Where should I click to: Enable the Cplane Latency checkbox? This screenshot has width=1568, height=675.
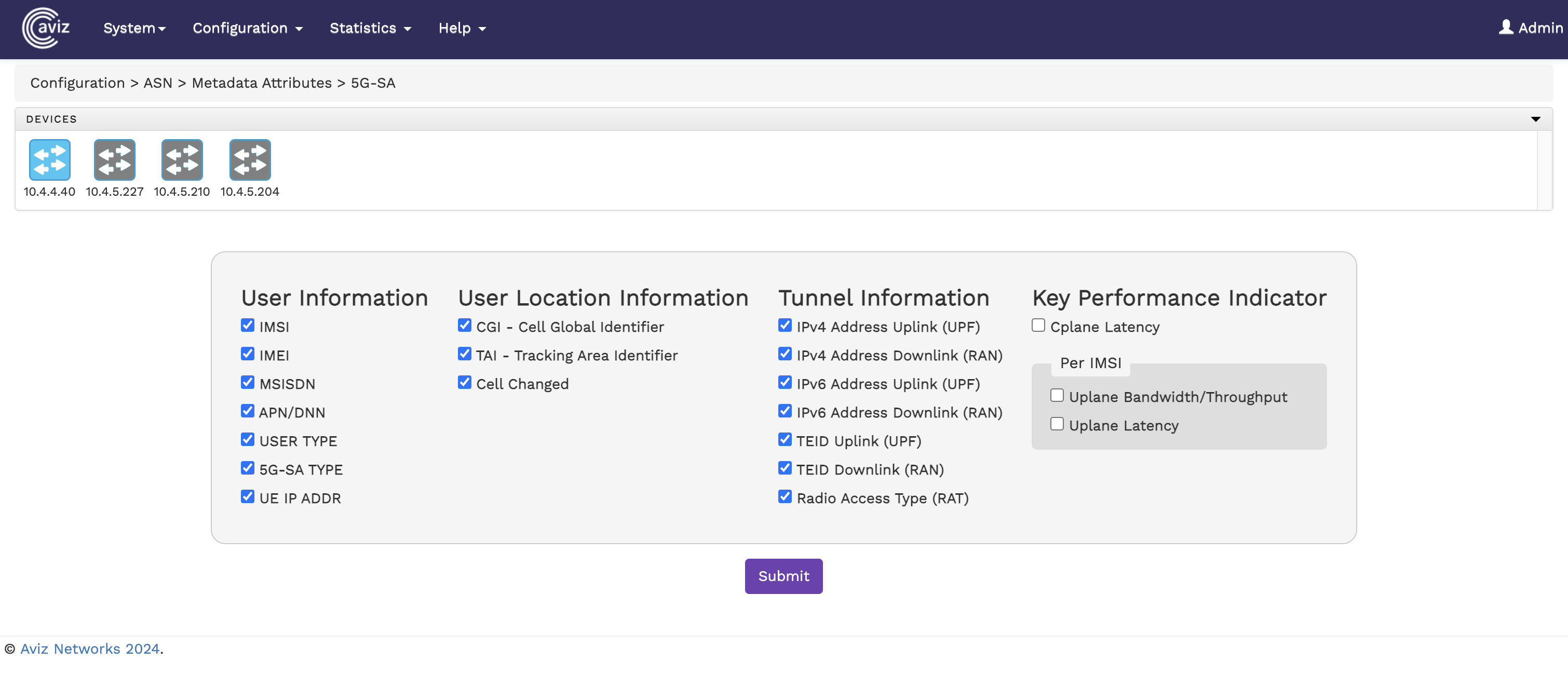pyautogui.click(x=1038, y=326)
